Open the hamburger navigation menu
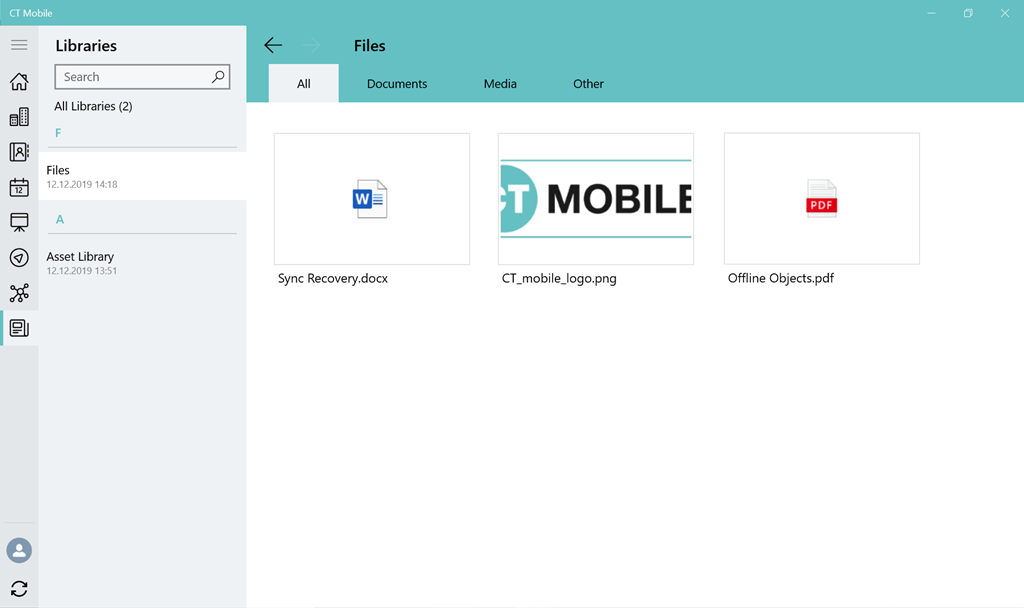 [x=19, y=45]
